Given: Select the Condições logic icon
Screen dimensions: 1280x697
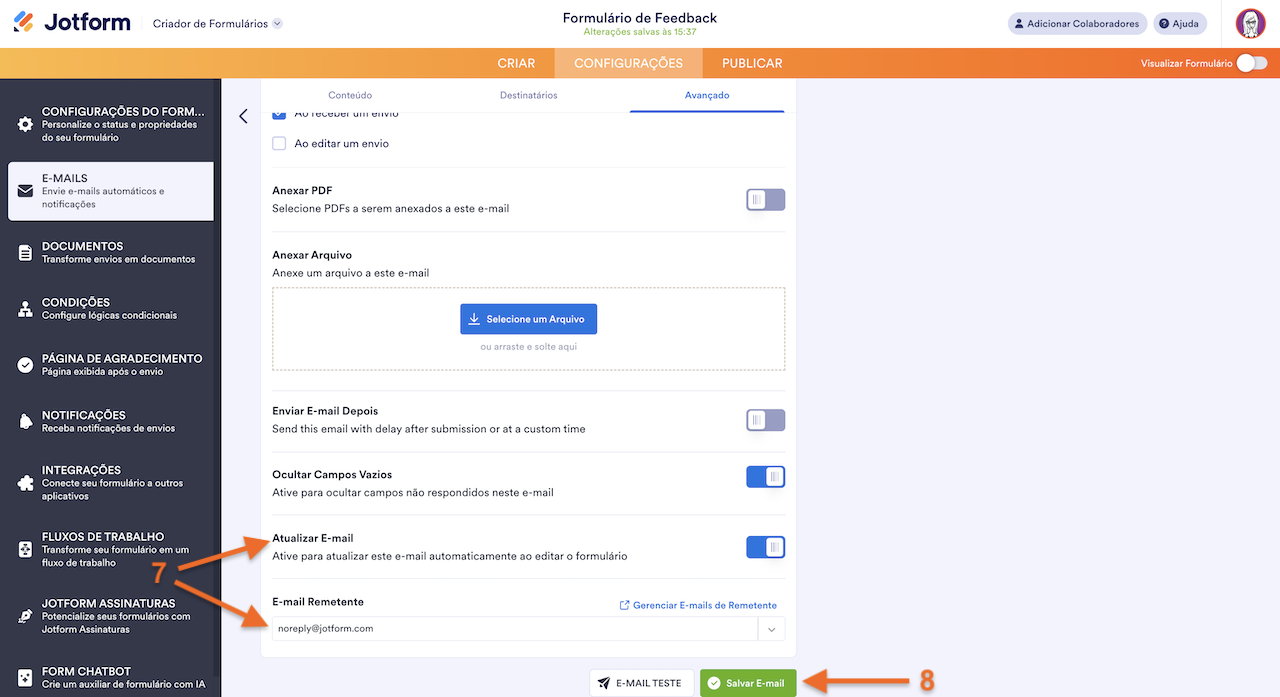Looking at the screenshot, I should (25, 309).
